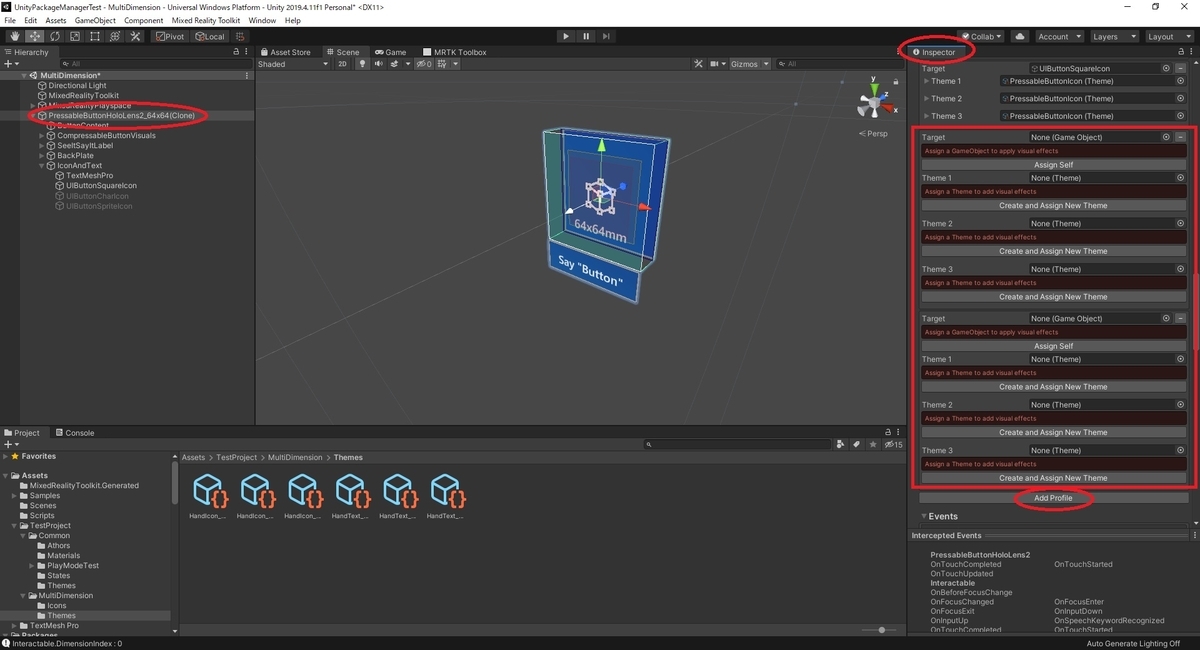
Task: Click the Step frame button
Action: [608, 37]
